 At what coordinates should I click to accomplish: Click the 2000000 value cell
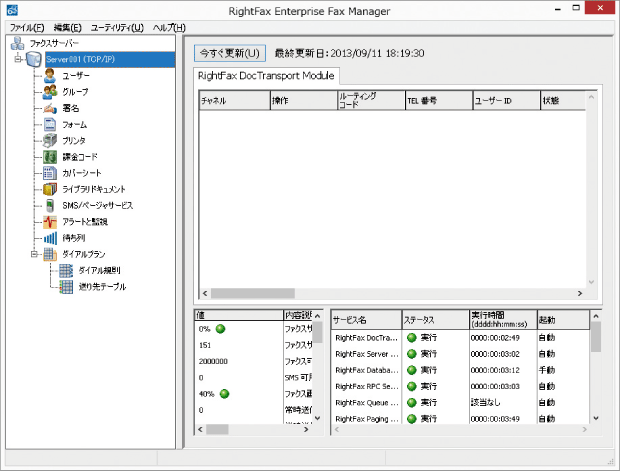pos(213,361)
